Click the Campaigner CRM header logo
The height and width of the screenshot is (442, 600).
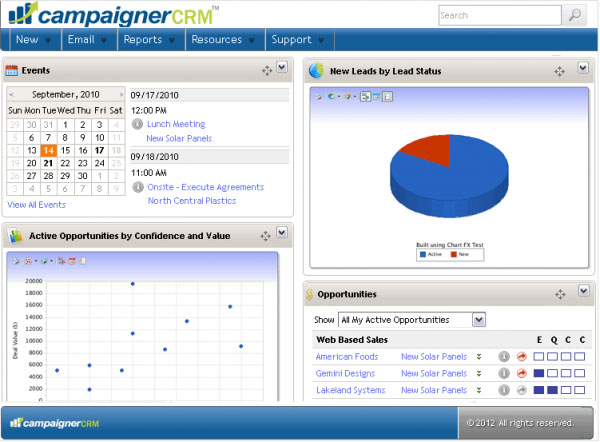[x=114, y=14]
